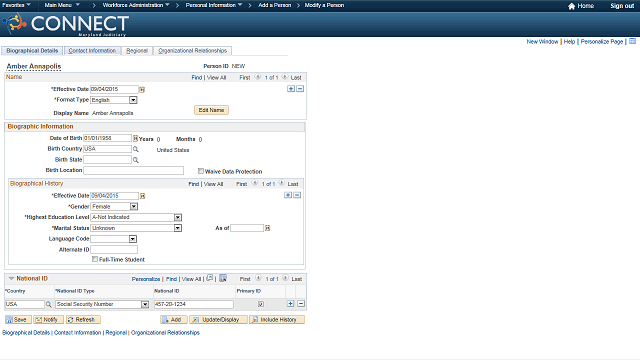The width and height of the screenshot is (640, 360).
Task: Open the New Window link
Action: click(x=542, y=42)
